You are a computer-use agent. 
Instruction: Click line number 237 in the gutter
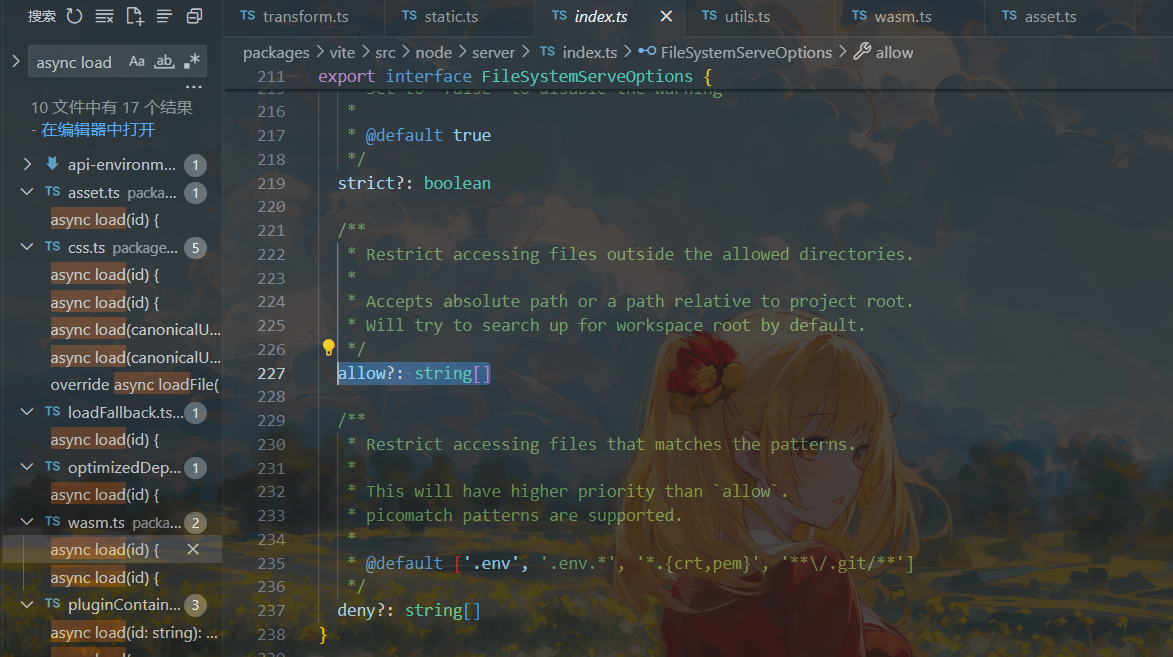point(271,611)
